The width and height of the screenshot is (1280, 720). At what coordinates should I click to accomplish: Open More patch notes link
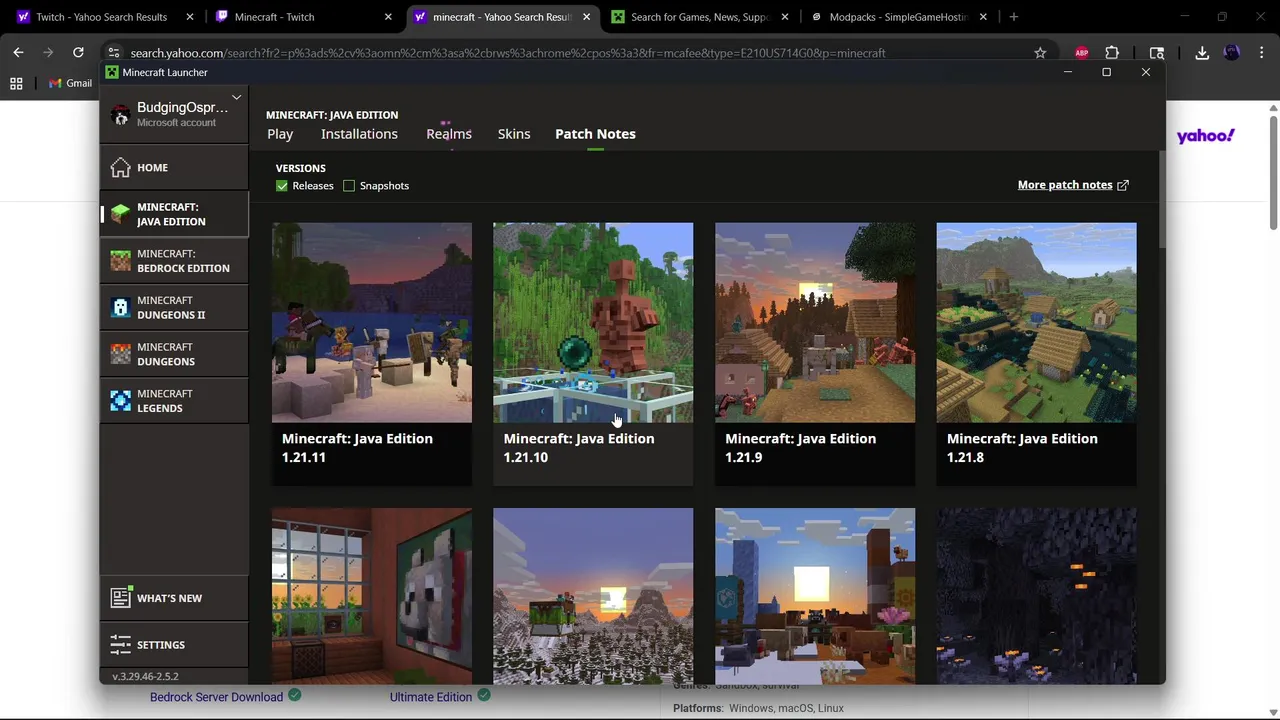1073,185
